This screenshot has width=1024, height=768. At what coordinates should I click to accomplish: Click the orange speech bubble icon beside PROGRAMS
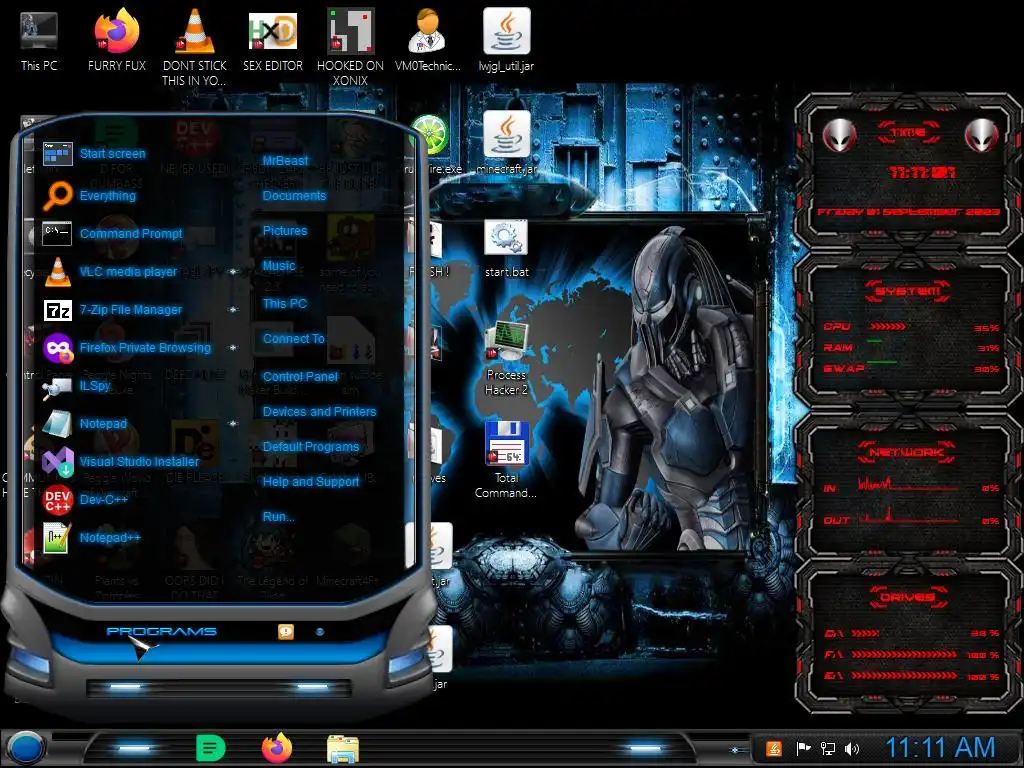point(286,632)
